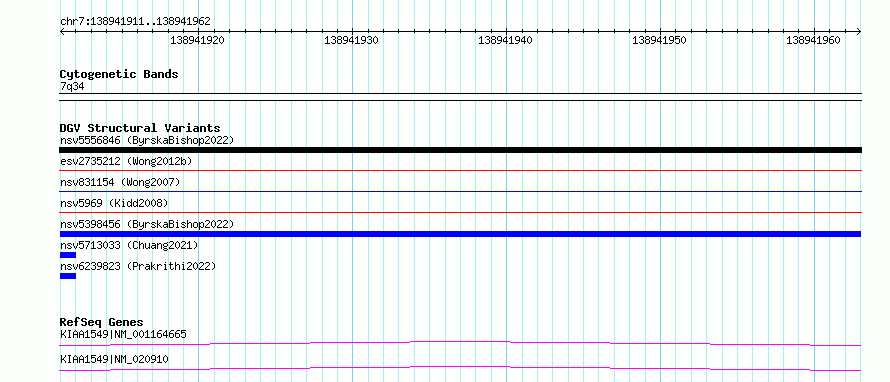The width and height of the screenshot is (890, 382).
Task: Click the right arrow end of the ruler
Action: [859, 31]
